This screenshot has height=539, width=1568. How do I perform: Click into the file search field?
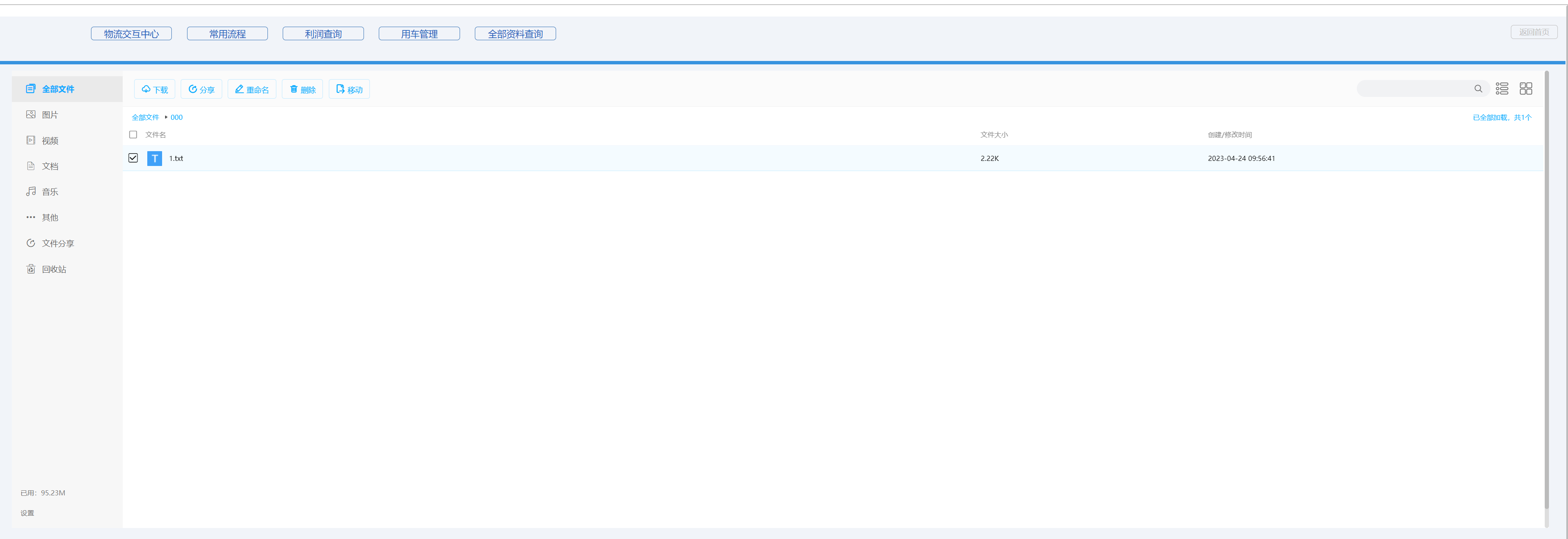pyautogui.click(x=1412, y=89)
